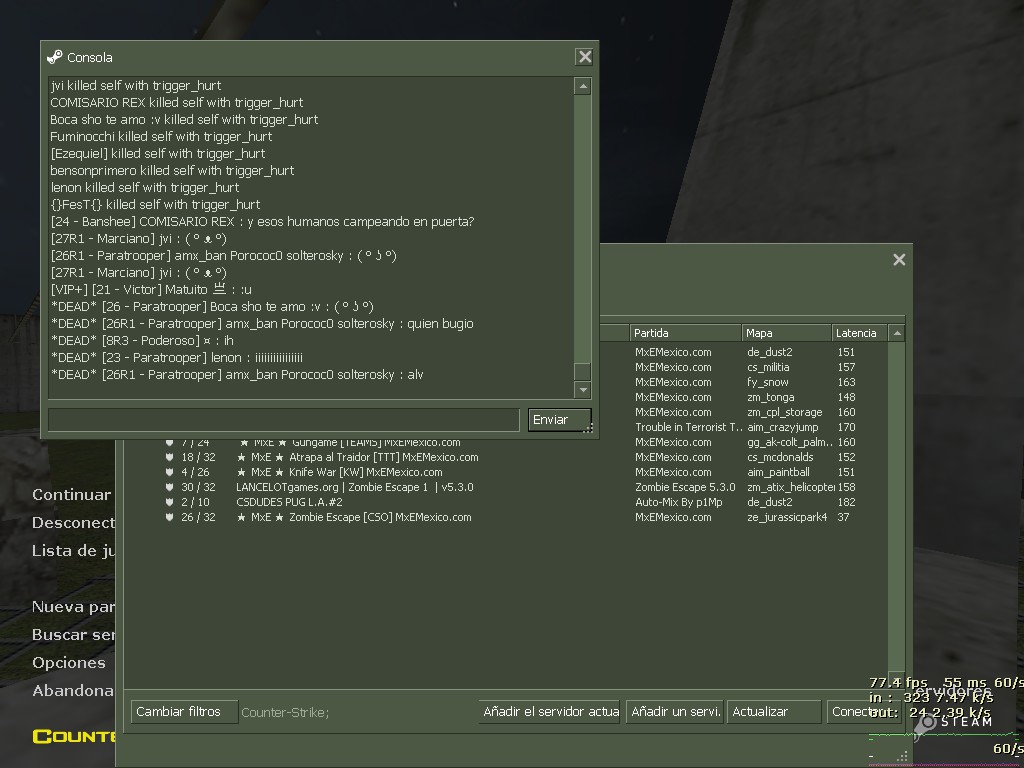
Task: Select the Zombie Escape [CSO] MxEMexico.com server
Action: click(x=353, y=517)
